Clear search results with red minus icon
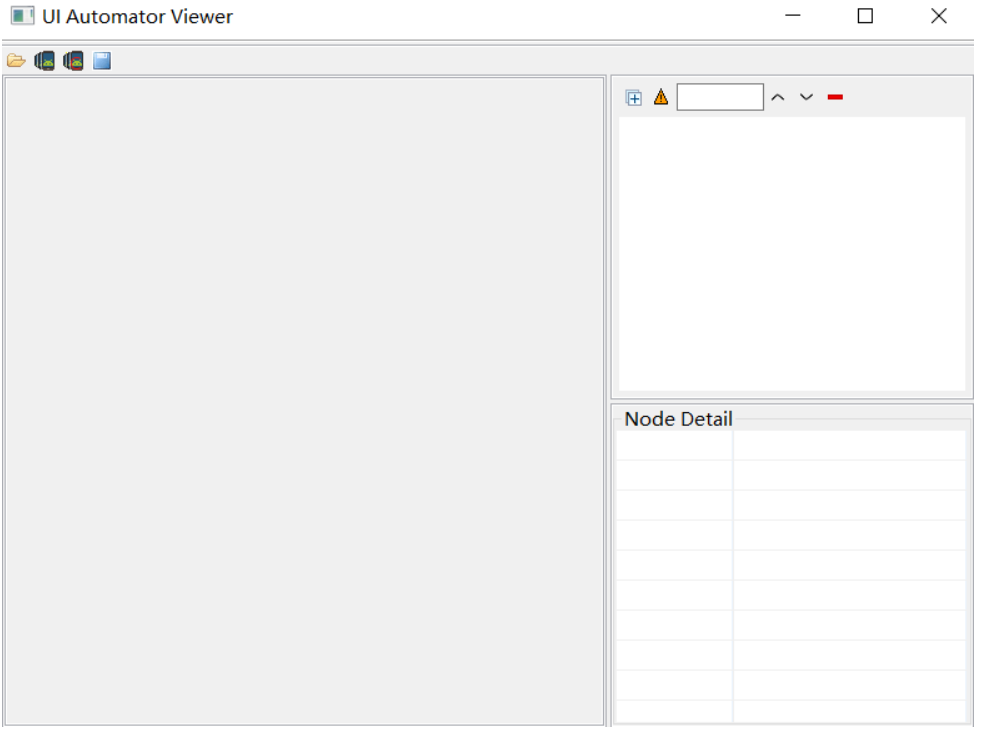Image resolution: width=982 pixels, height=738 pixels. pos(835,97)
